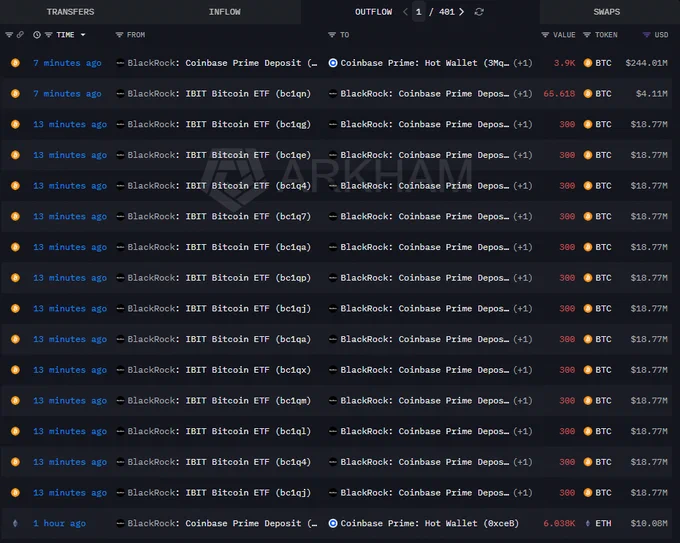Viewport: 680px width, 543px height.
Task: Open BlackRock: IBIT Bitcoin ETF (bc1qg) entity
Action: [x=219, y=124]
